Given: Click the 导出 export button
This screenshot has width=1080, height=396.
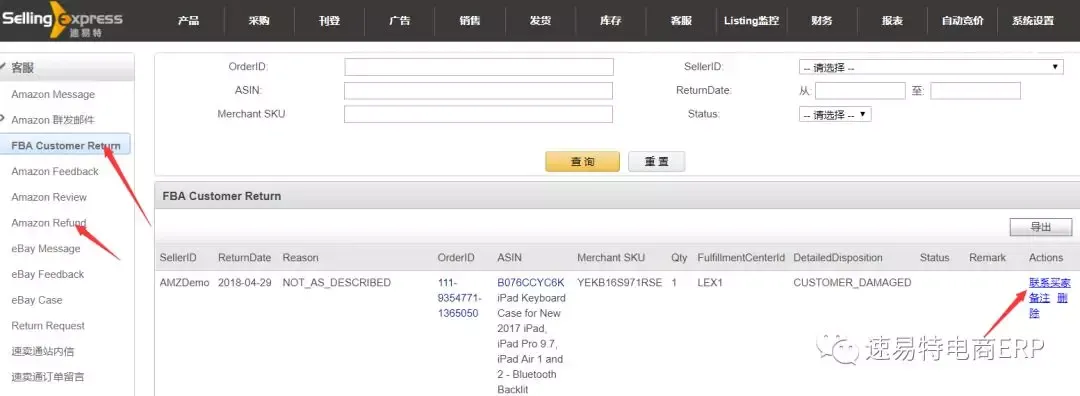Looking at the screenshot, I should tap(1041, 227).
